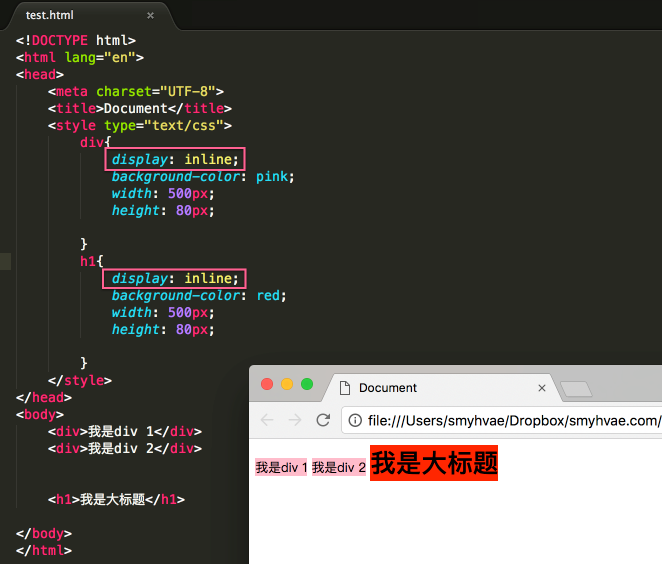
Task: Maximize the browser window with green button
Action: [307, 384]
